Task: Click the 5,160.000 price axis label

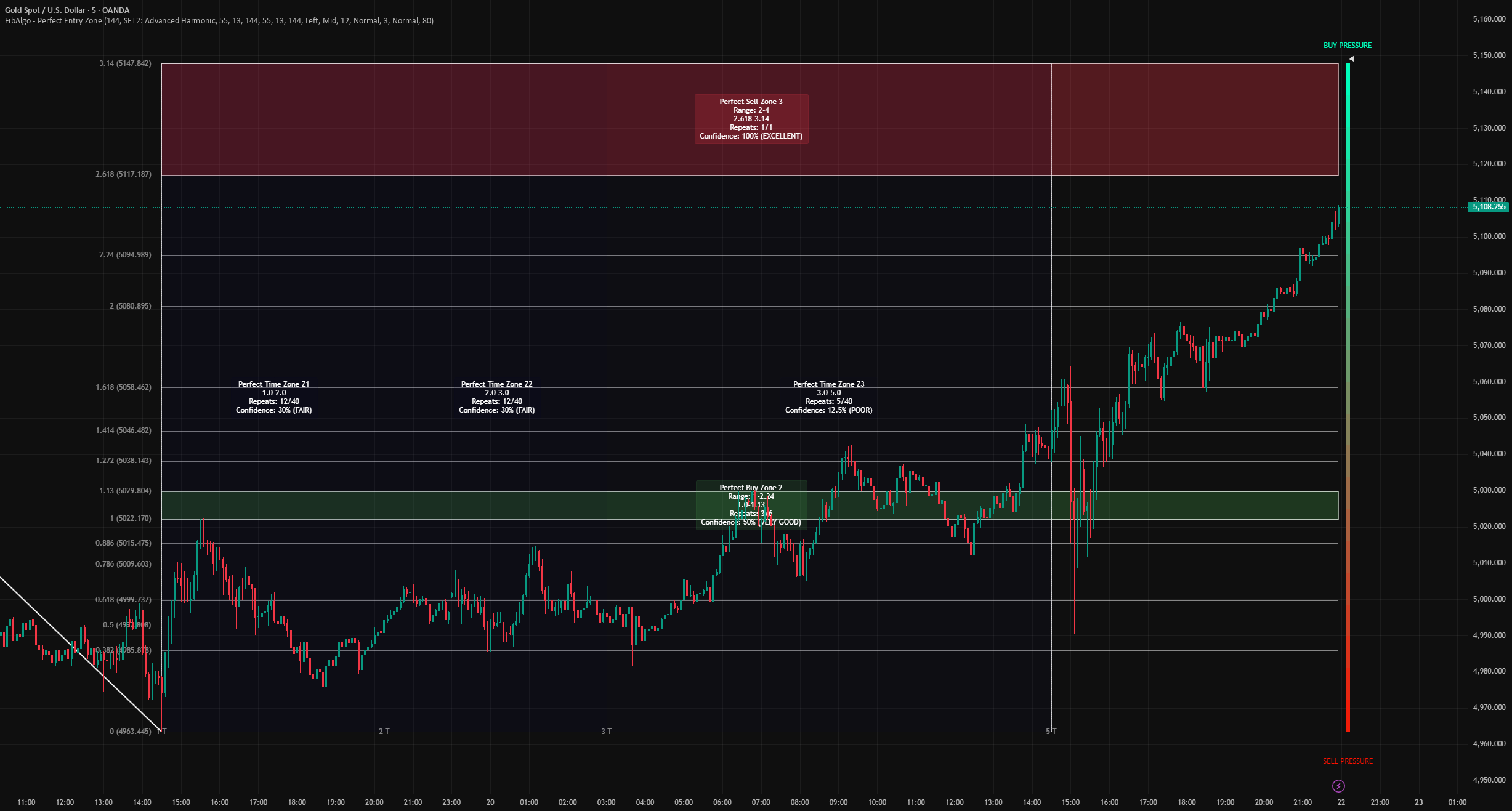Action: click(x=1489, y=19)
